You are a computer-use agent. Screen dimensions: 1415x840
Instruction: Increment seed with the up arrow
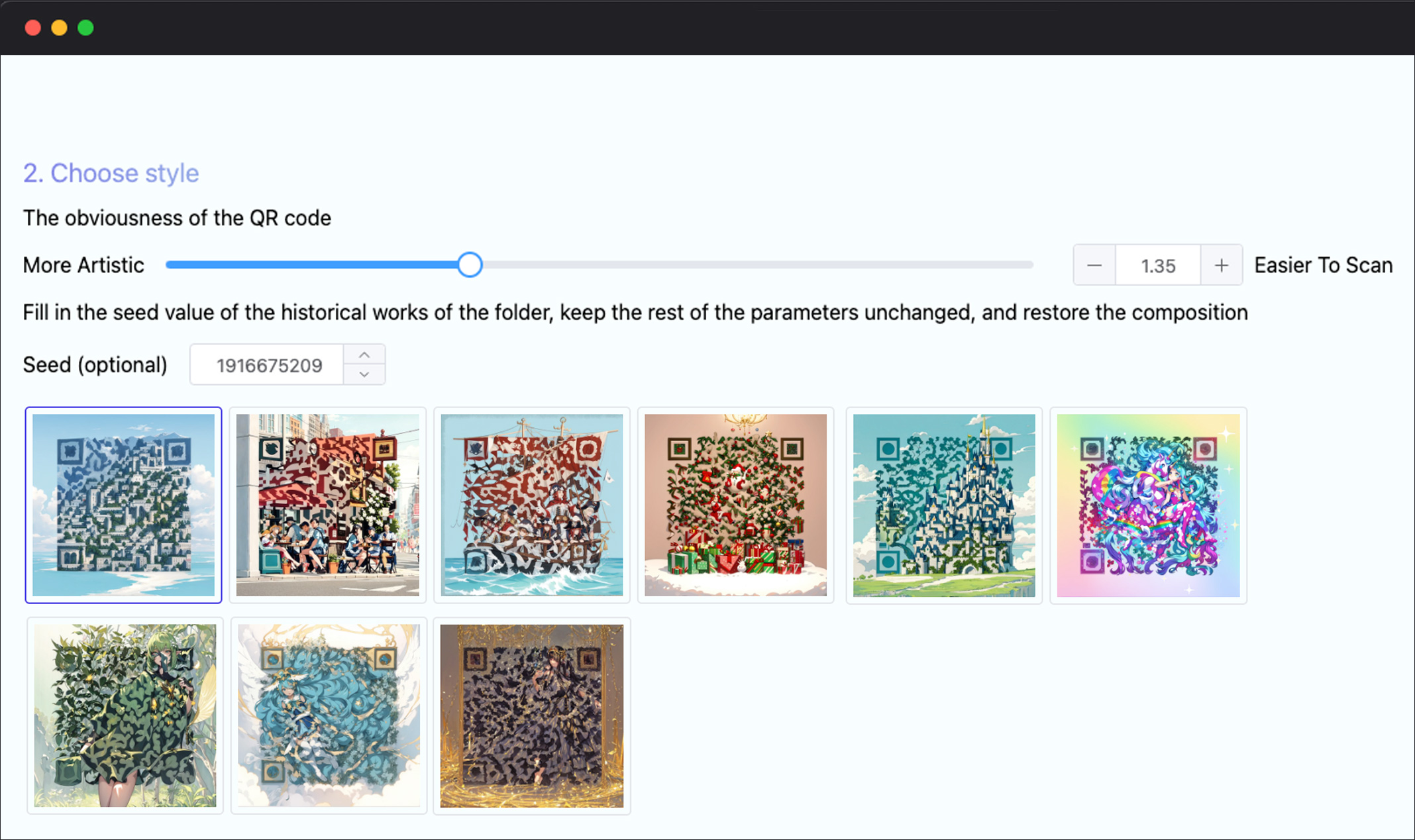pyautogui.click(x=364, y=355)
